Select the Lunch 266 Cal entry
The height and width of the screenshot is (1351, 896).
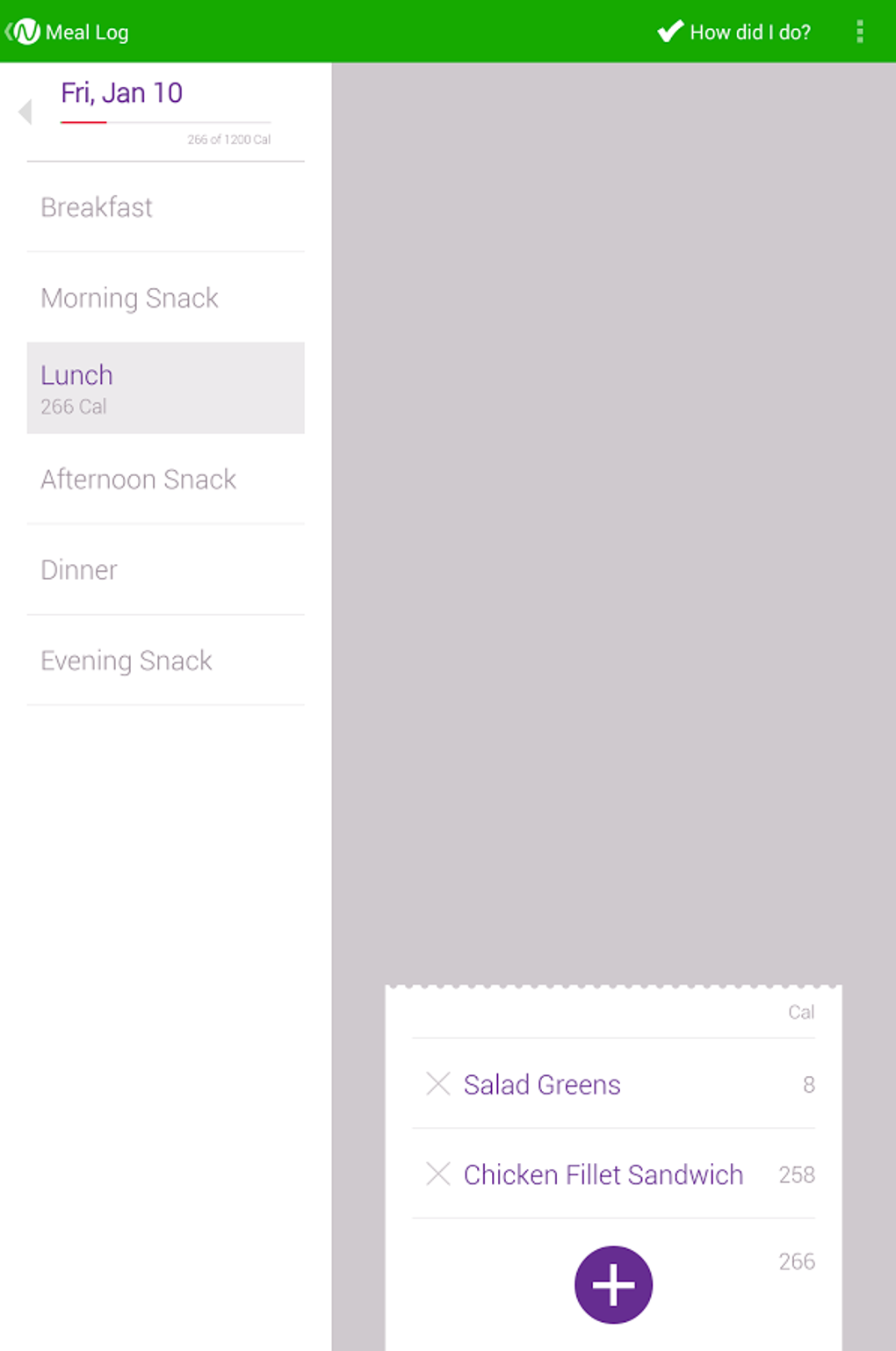tap(165, 388)
